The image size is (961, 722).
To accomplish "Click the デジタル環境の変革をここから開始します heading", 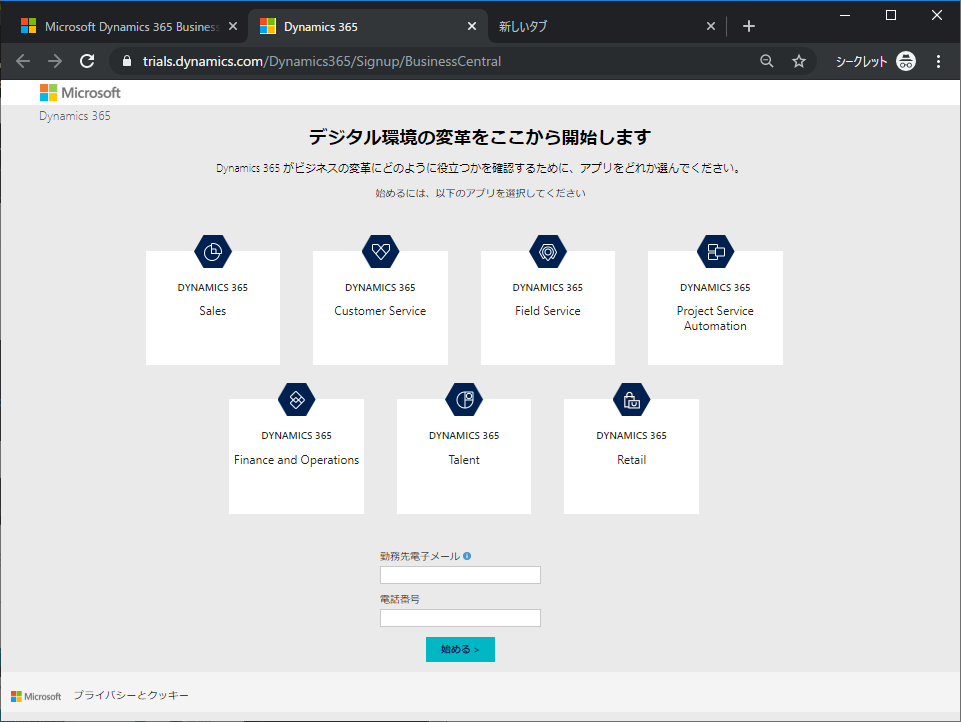I will tap(480, 137).
